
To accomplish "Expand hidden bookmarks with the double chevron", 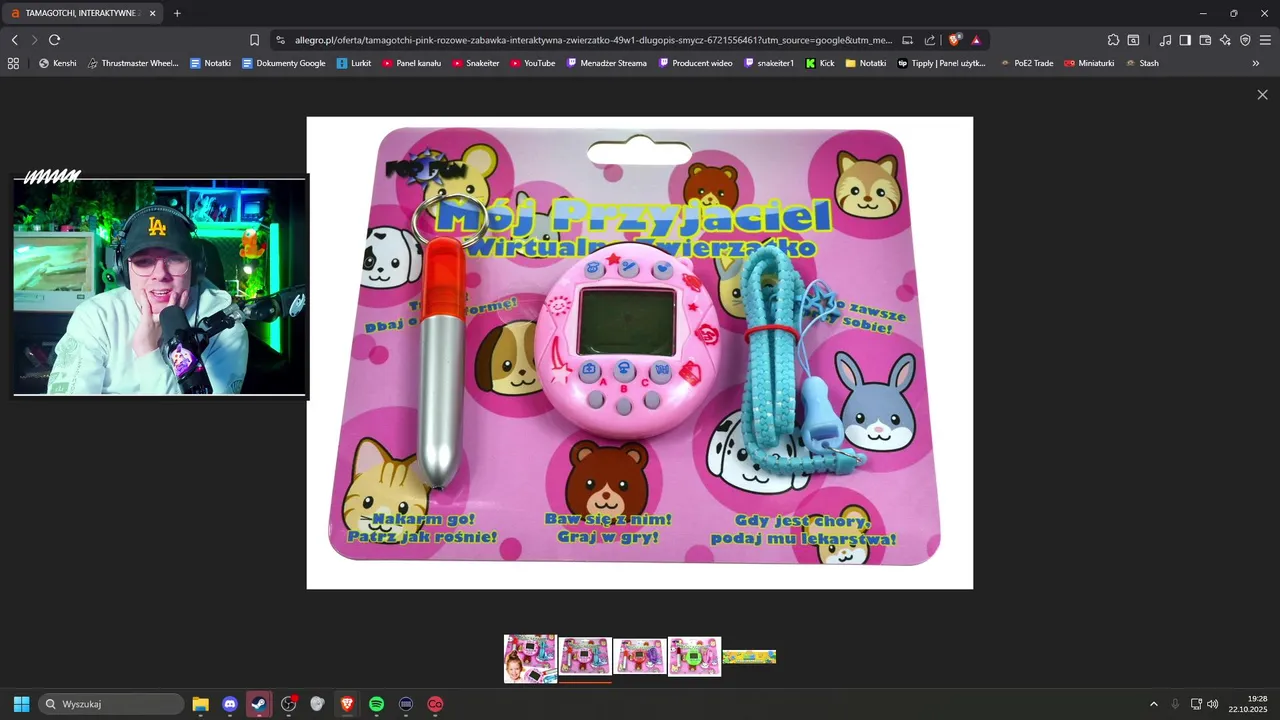I will 1256,63.
